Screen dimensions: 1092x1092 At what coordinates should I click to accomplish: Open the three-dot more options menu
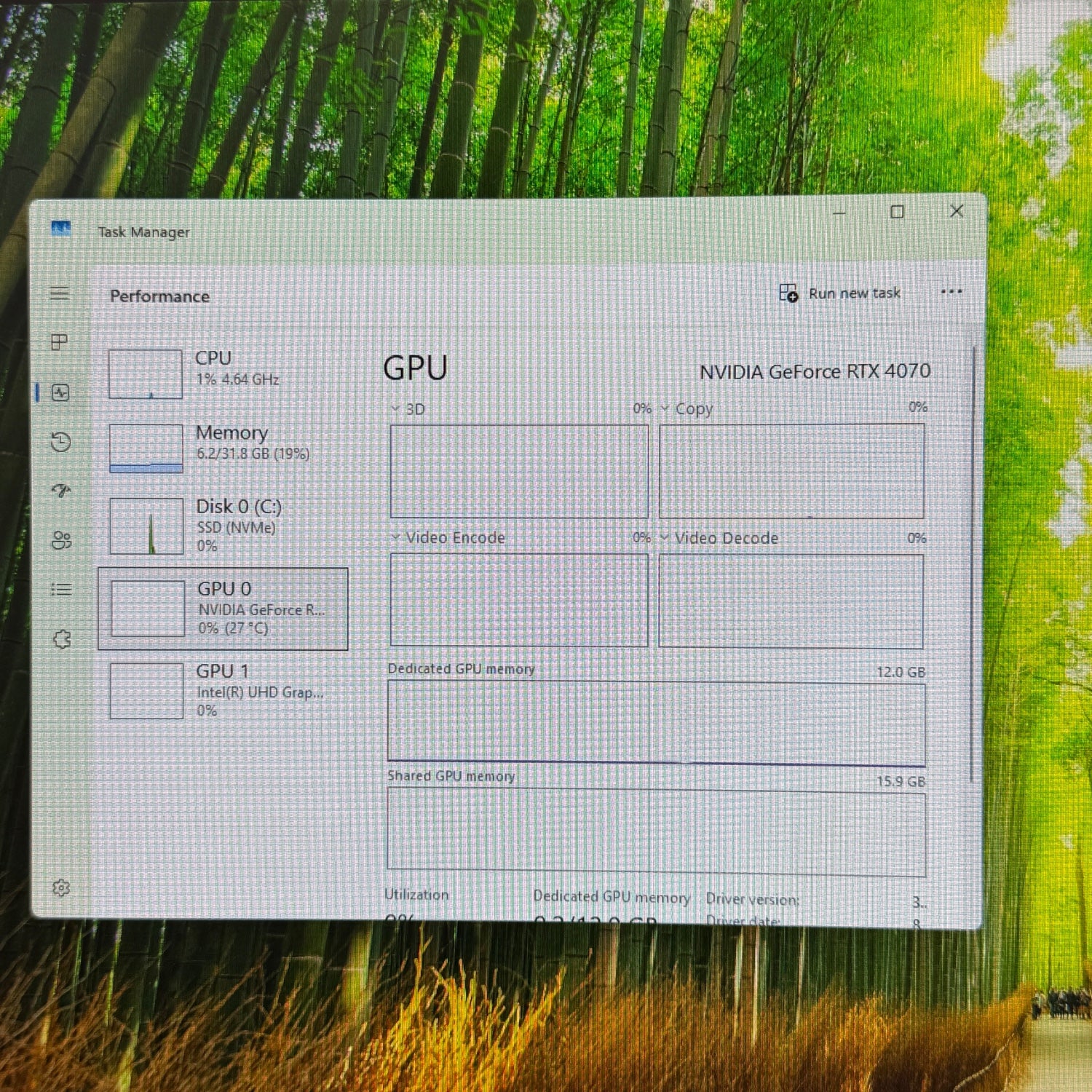951,292
